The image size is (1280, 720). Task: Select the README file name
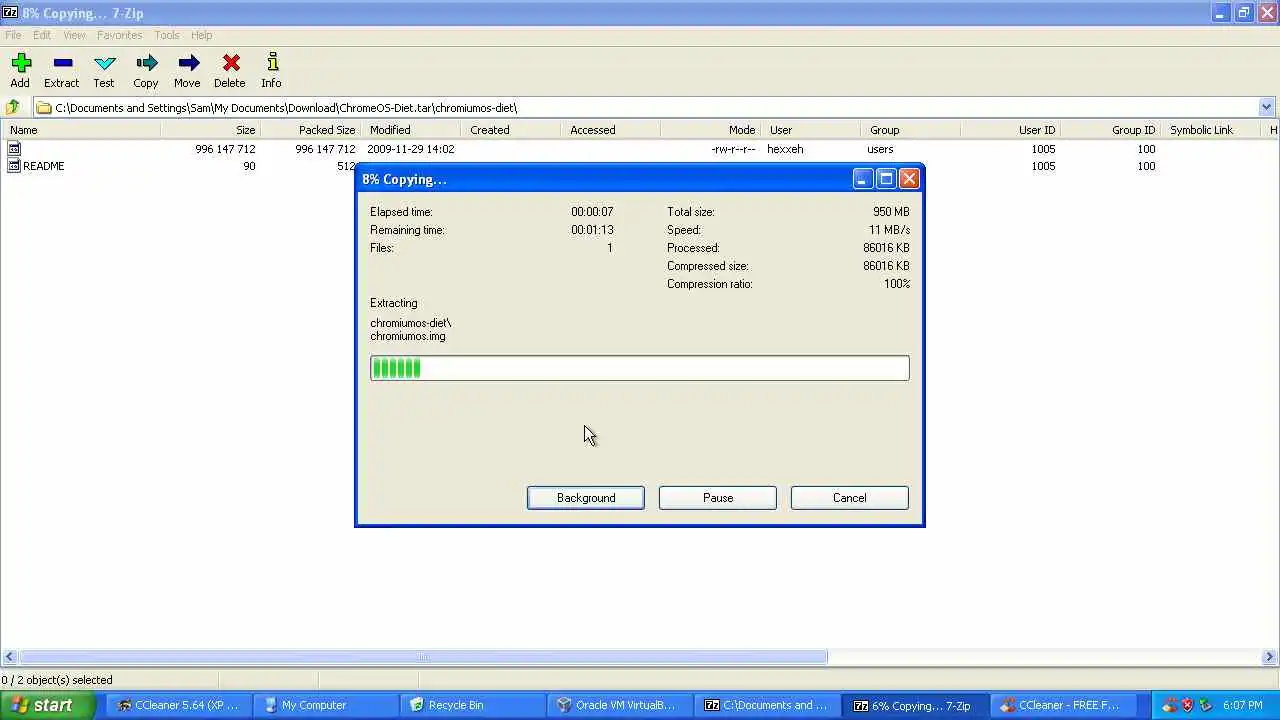[x=44, y=166]
